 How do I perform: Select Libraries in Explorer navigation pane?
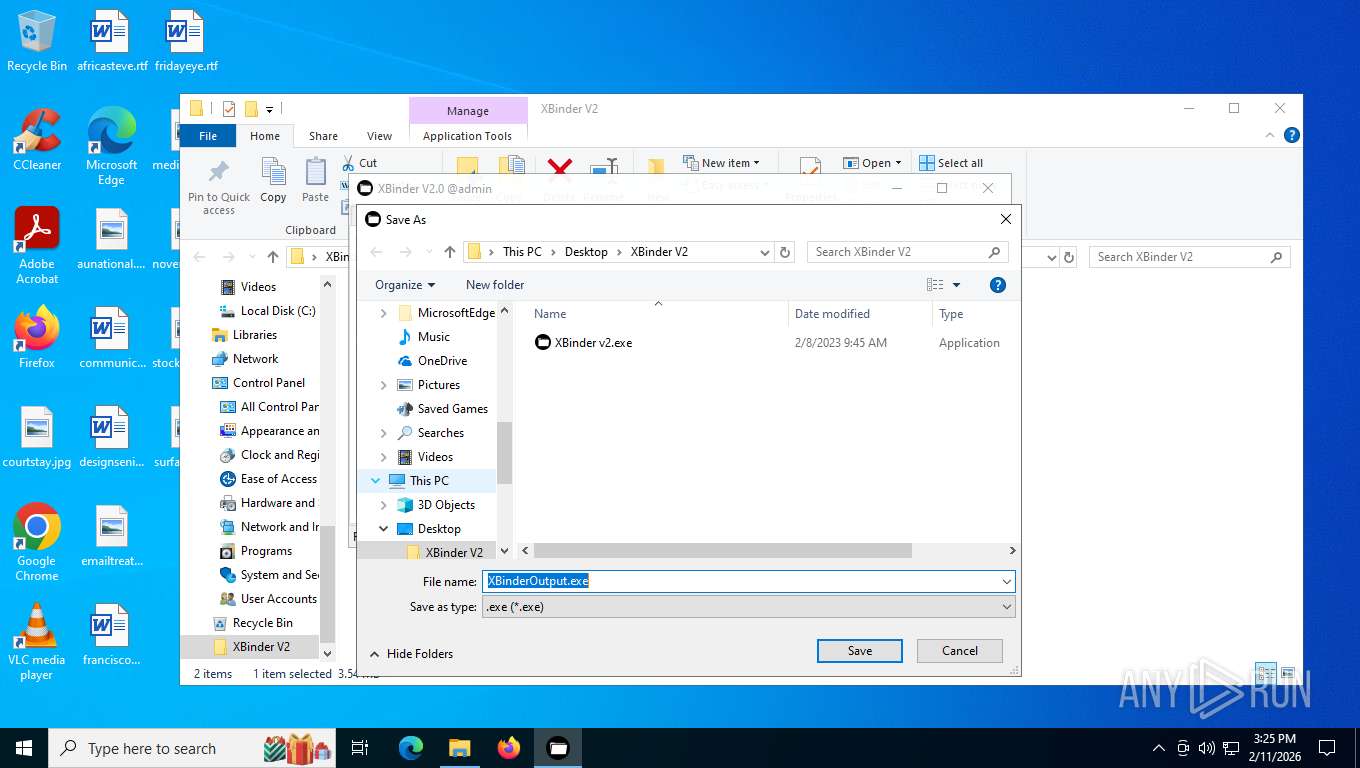tap(244, 335)
